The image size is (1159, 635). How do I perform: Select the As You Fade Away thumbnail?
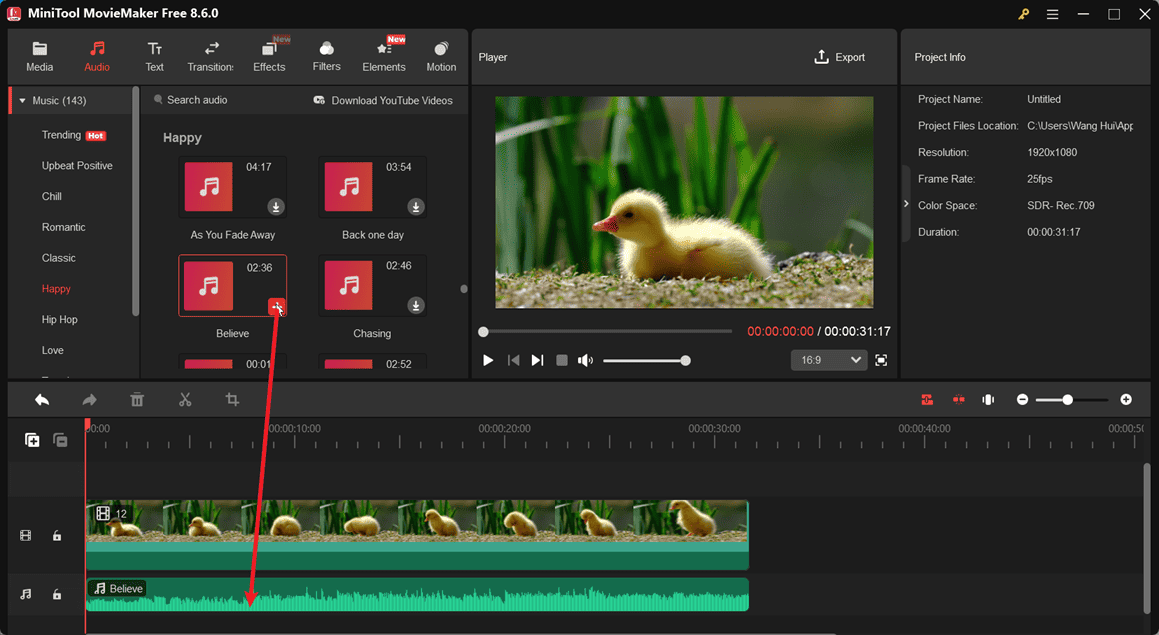click(232, 187)
